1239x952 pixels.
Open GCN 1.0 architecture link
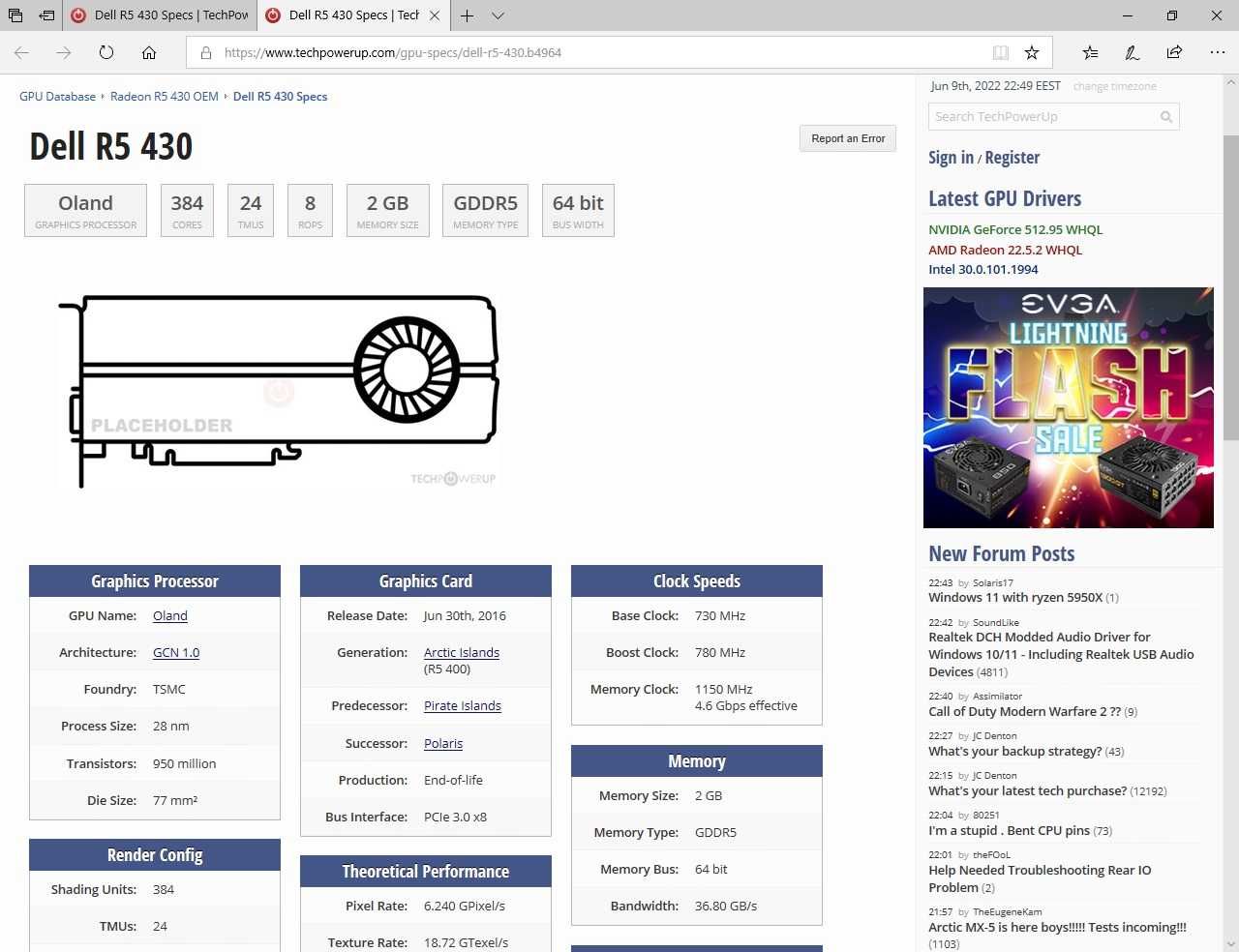[176, 653]
